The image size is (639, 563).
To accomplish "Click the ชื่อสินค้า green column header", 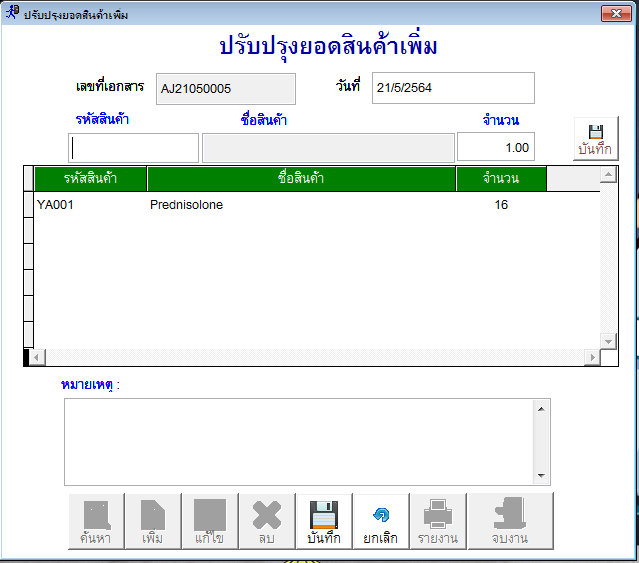I will (301, 178).
